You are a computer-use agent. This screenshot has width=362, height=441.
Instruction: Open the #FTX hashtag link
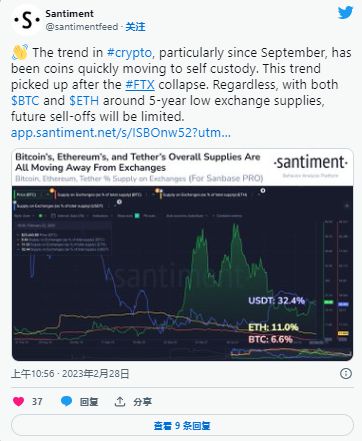click(x=140, y=85)
